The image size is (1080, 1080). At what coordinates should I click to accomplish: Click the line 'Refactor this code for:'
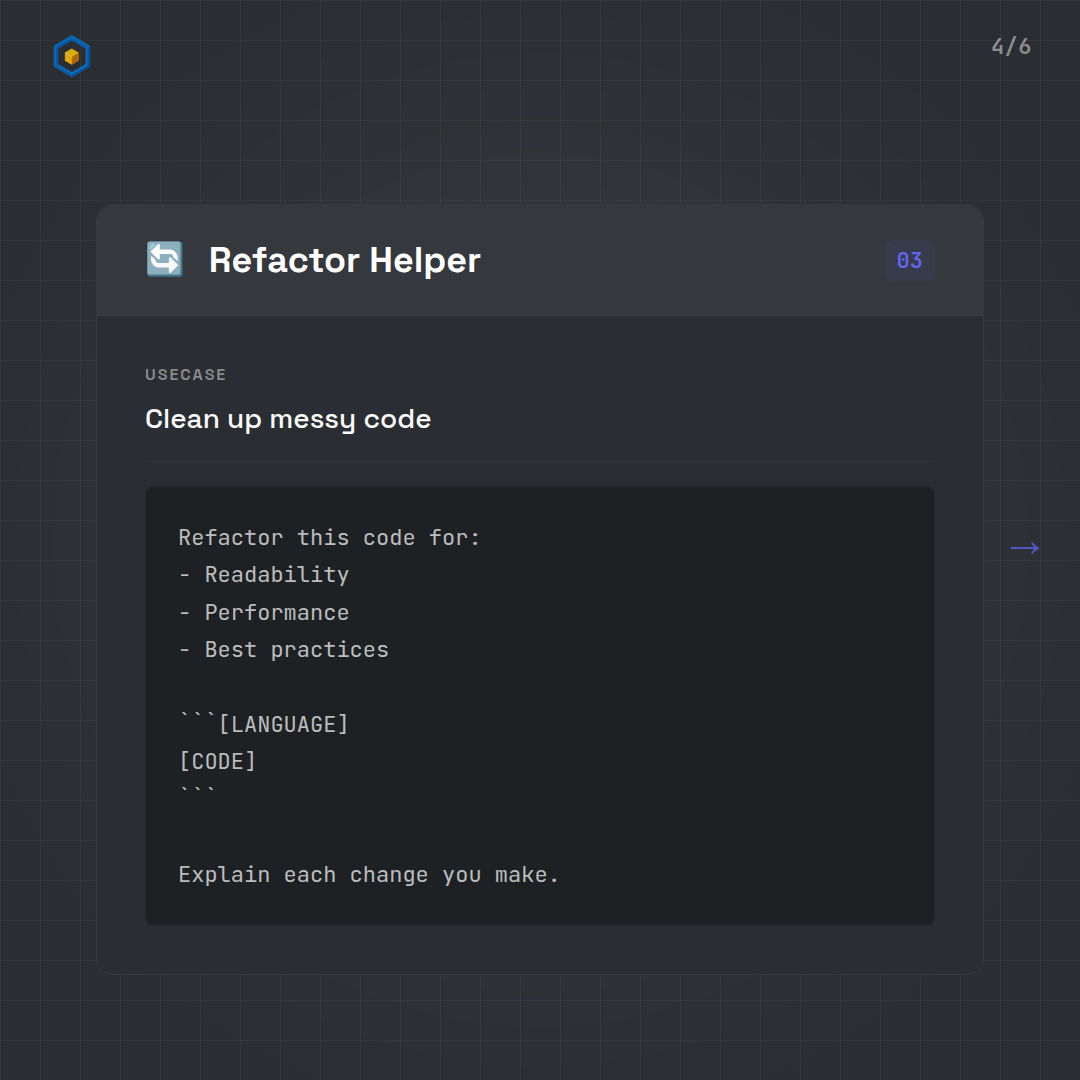coord(329,538)
